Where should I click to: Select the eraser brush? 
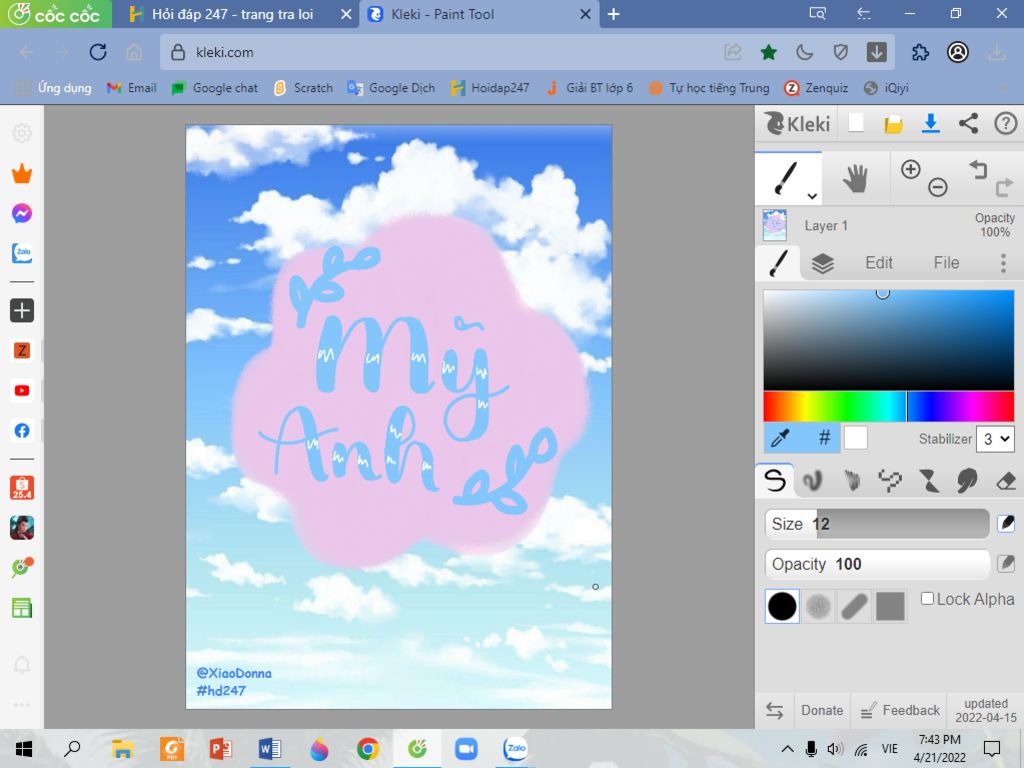[x=1006, y=481]
